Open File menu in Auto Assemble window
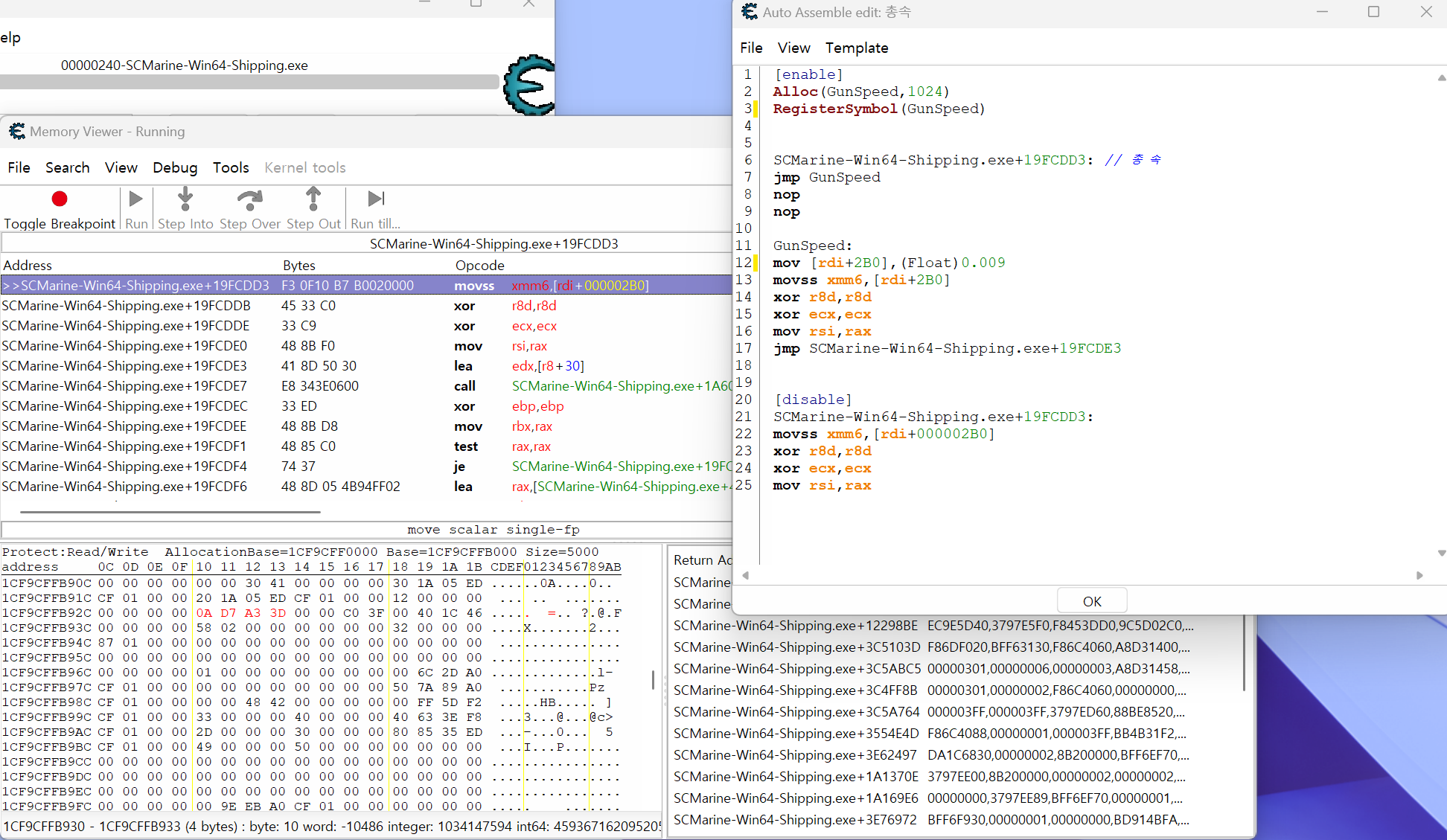1447x840 pixels. tap(751, 48)
